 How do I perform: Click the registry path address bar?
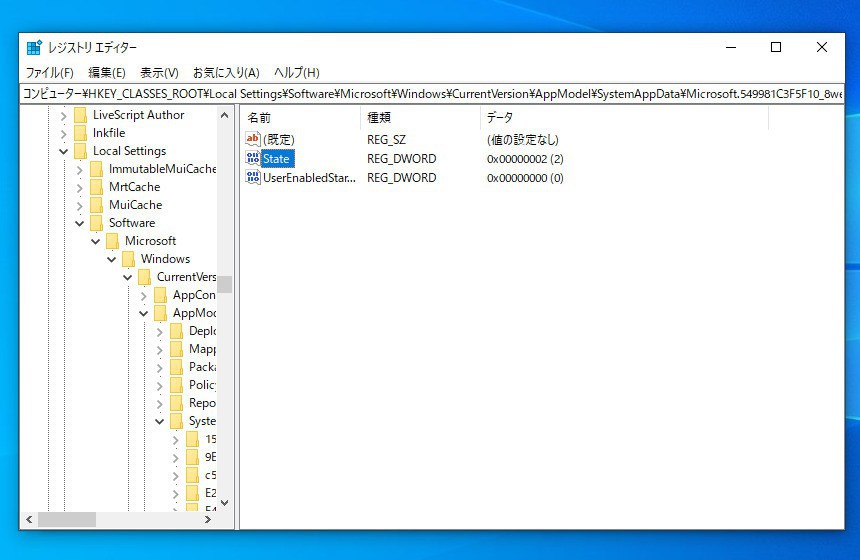(x=432, y=94)
